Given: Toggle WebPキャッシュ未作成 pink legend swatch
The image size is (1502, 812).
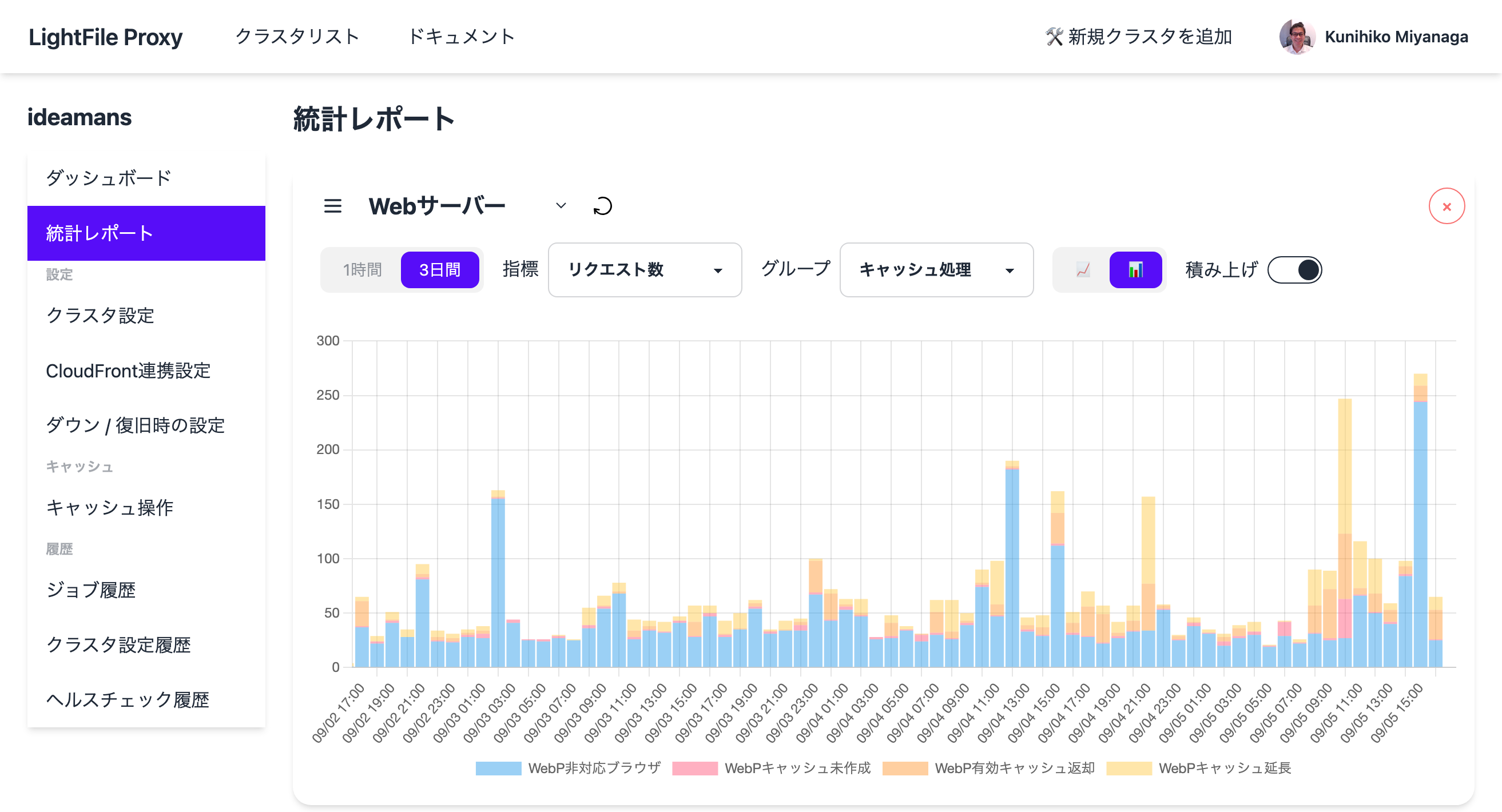Looking at the screenshot, I should point(694,768).
